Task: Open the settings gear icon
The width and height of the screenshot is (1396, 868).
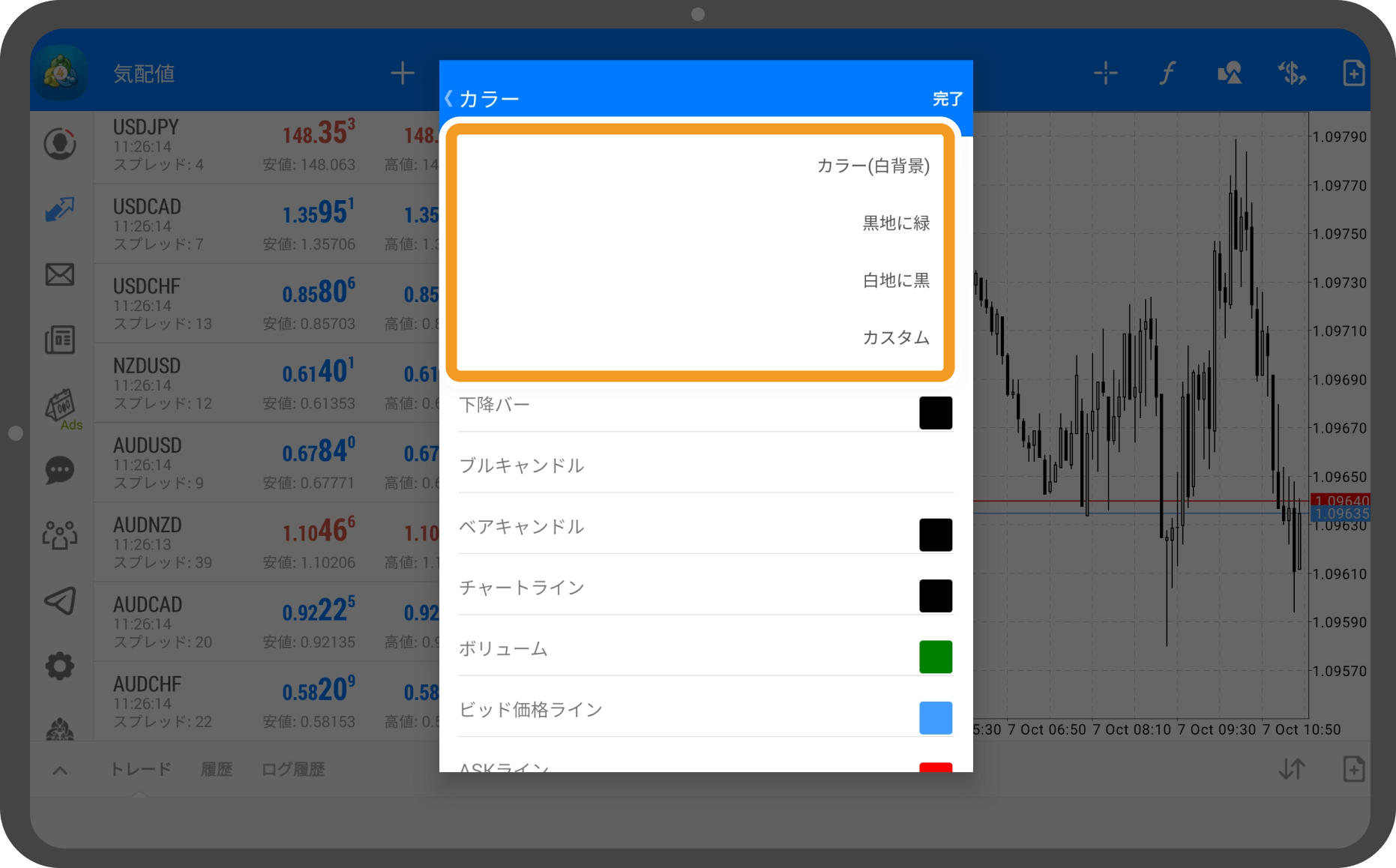Action: coord(60,666)
